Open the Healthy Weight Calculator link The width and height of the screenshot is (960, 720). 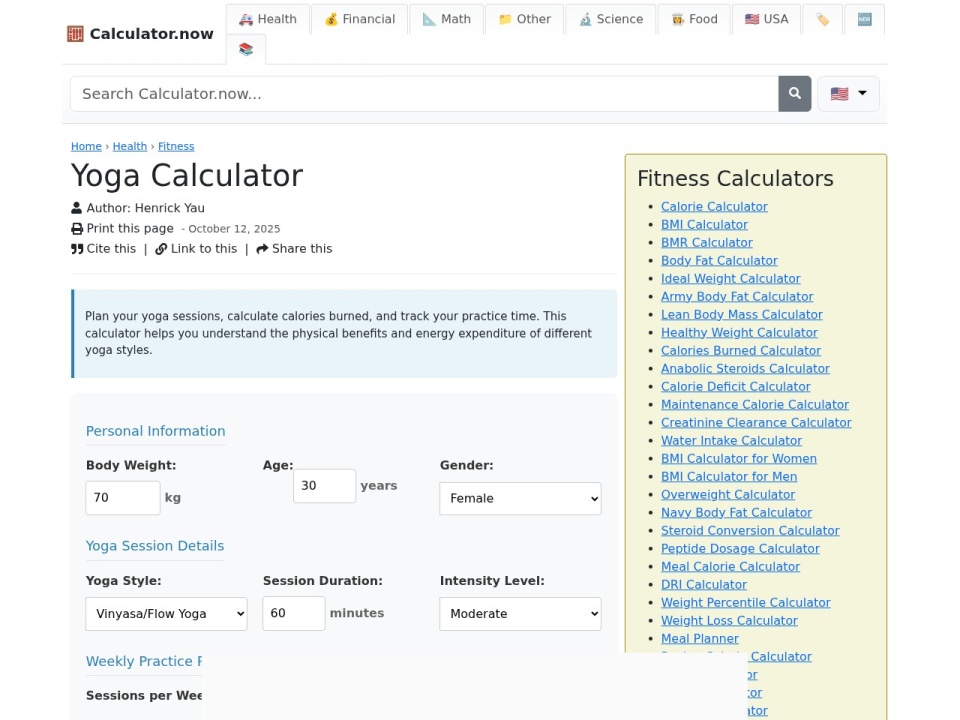pyautogui.click(x=739, y=332)
